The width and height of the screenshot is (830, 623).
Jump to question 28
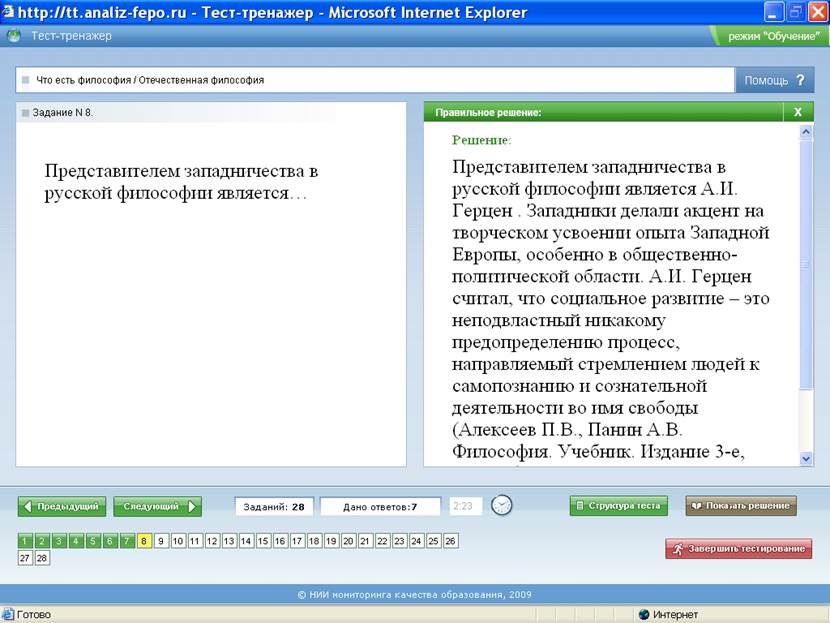[42, 558]
